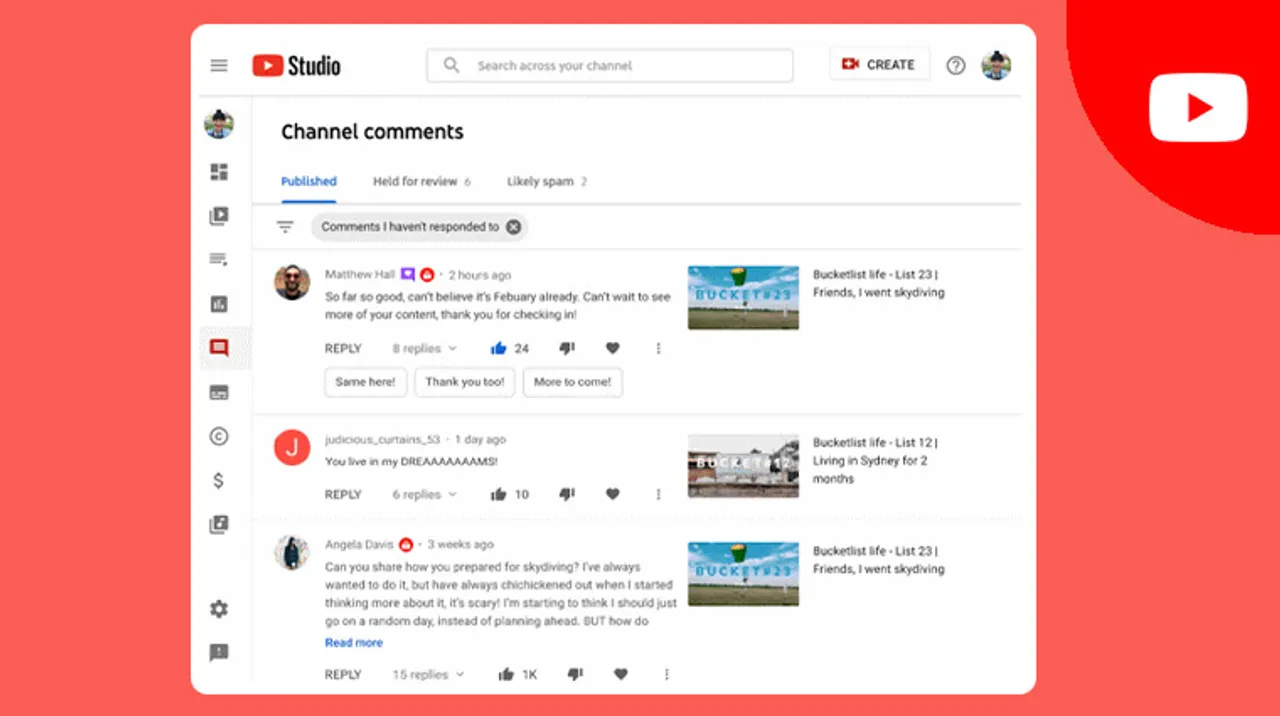Screen dimensions: 1280x716
Task: Click the 'Comments I haven't responded to' chip
Action: [x=419, y=227]
